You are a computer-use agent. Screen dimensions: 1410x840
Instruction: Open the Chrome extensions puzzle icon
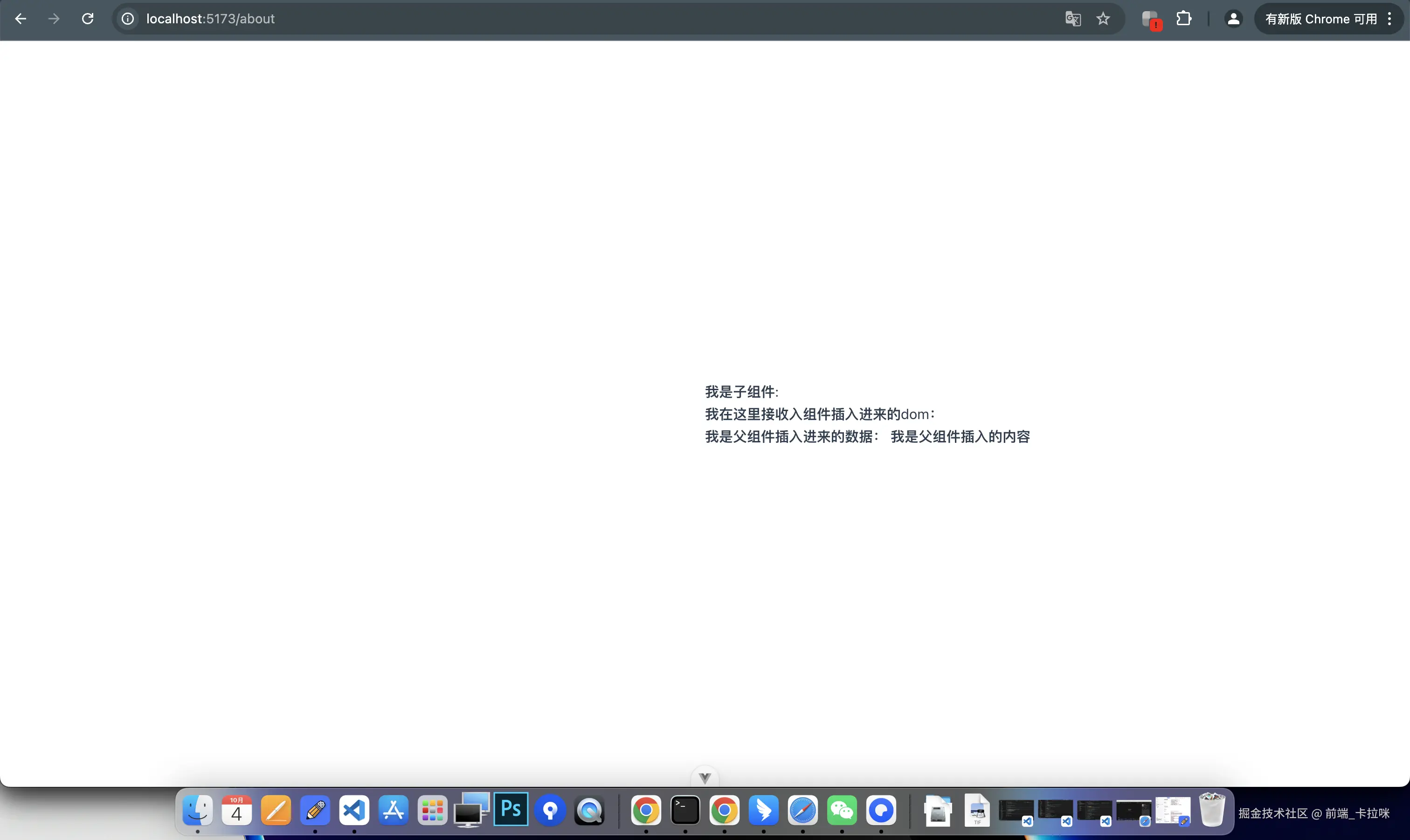click(x=1183, y=19)
